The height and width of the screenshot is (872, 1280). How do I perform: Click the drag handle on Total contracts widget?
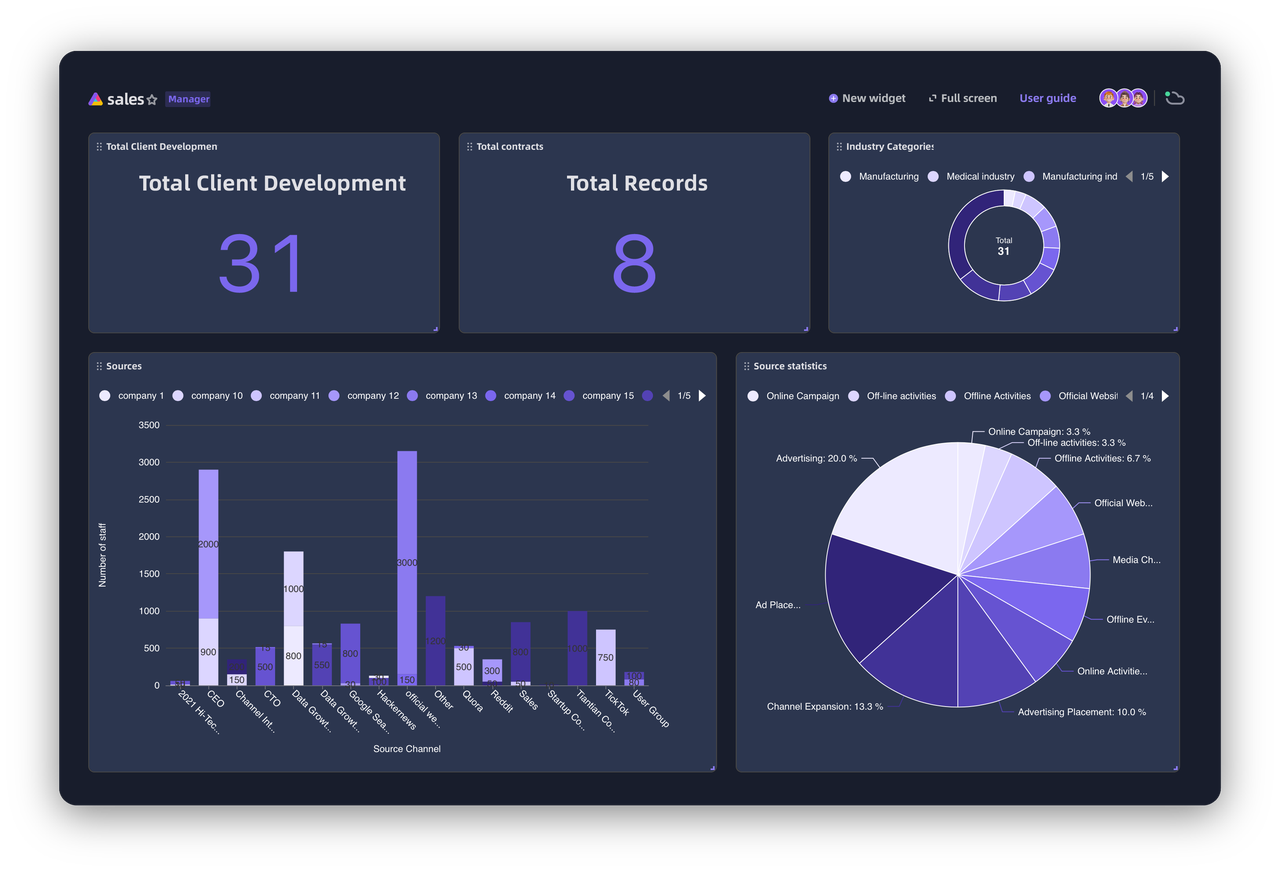(x=468, y=146)
